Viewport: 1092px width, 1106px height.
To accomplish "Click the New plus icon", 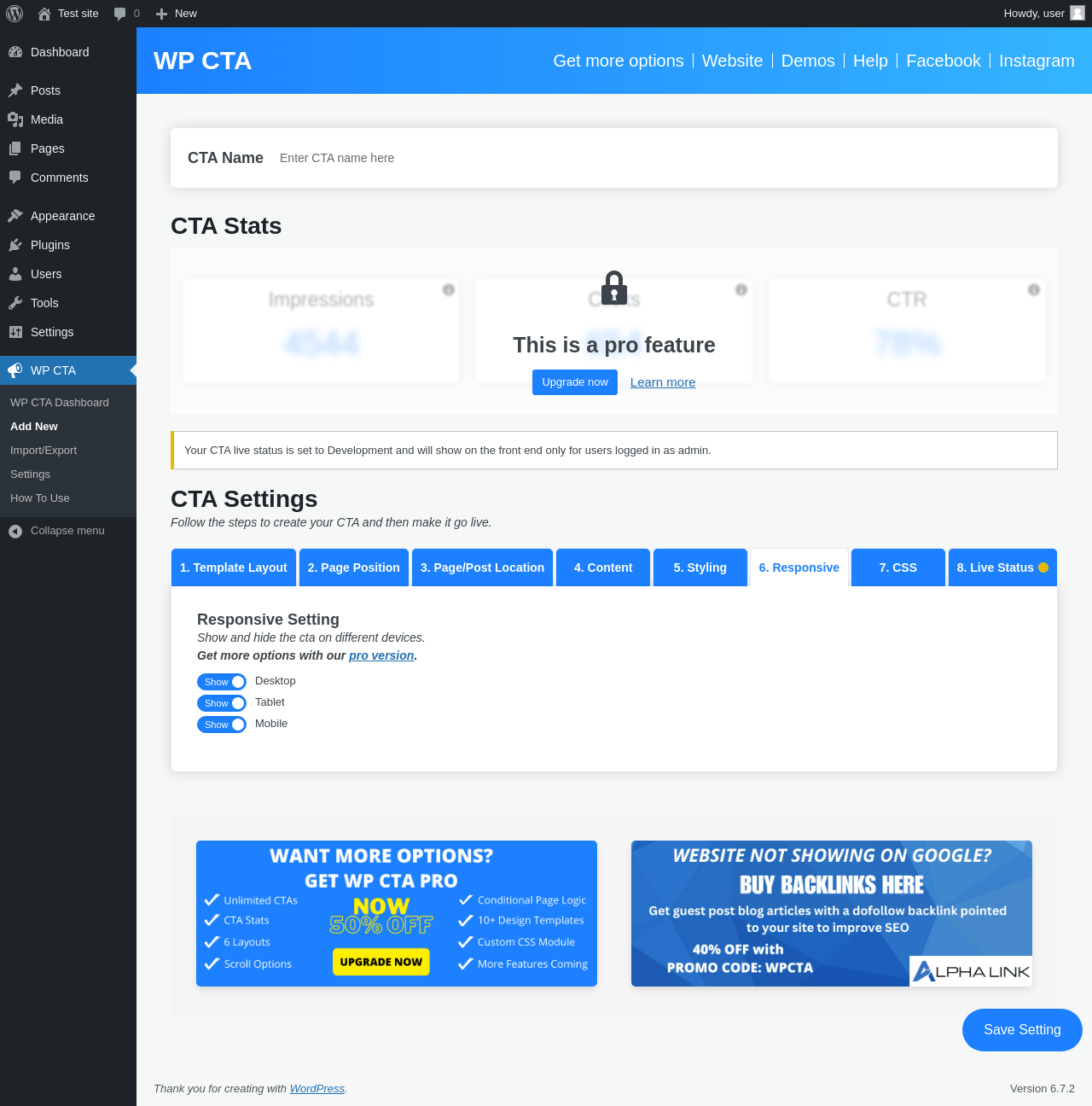I will [161, 14].
